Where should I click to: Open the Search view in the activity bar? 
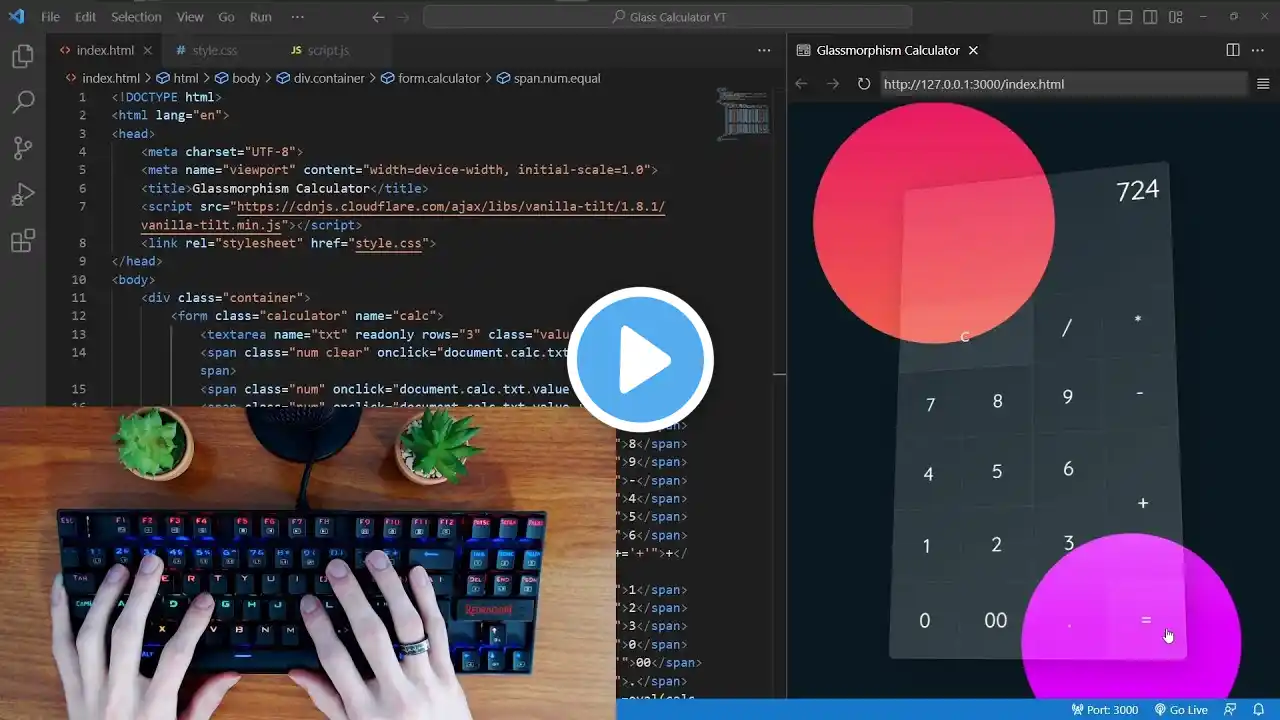click(x=22, y=102)
